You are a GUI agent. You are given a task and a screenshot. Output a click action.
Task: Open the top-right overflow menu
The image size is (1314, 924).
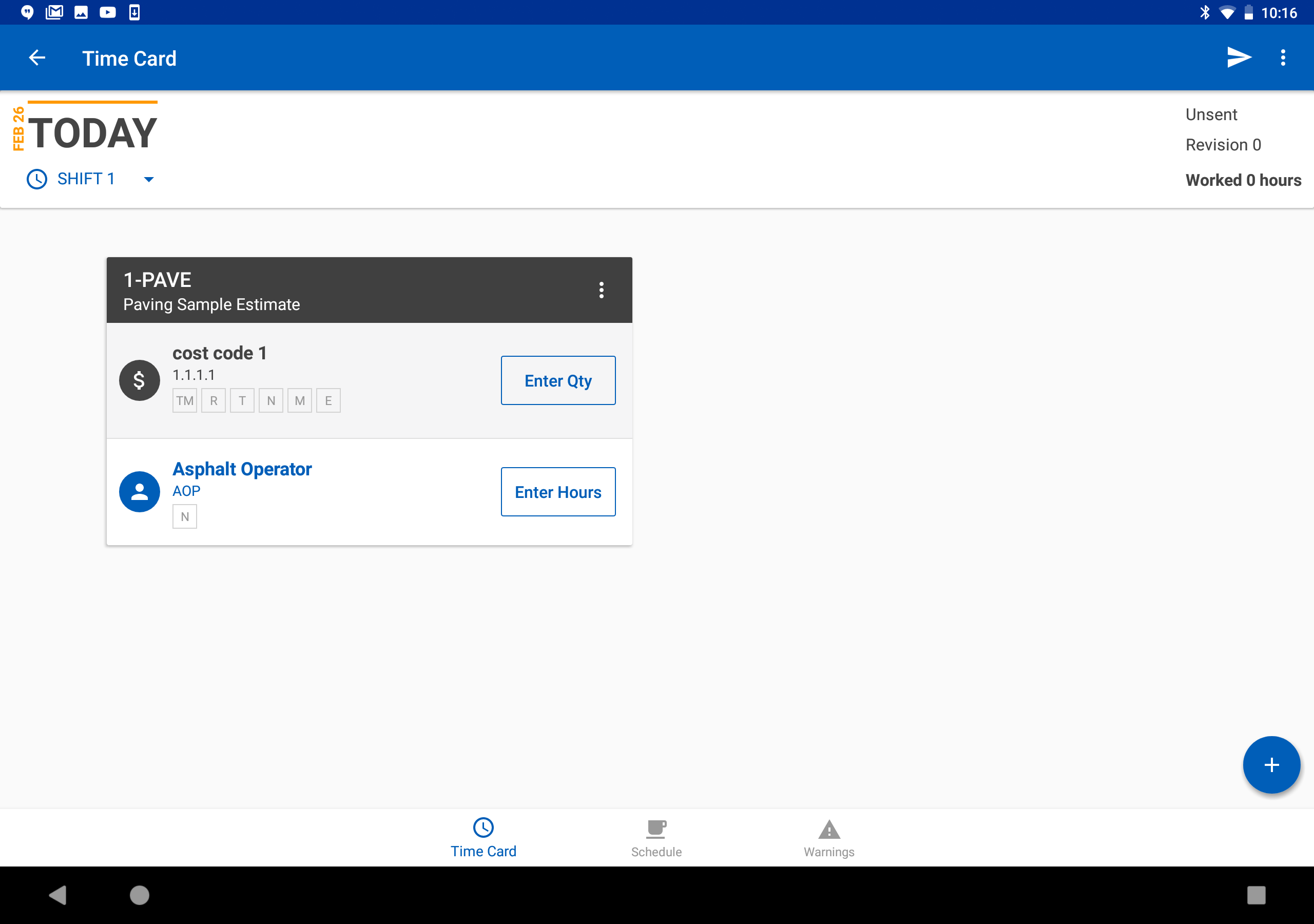[1283, 57]
